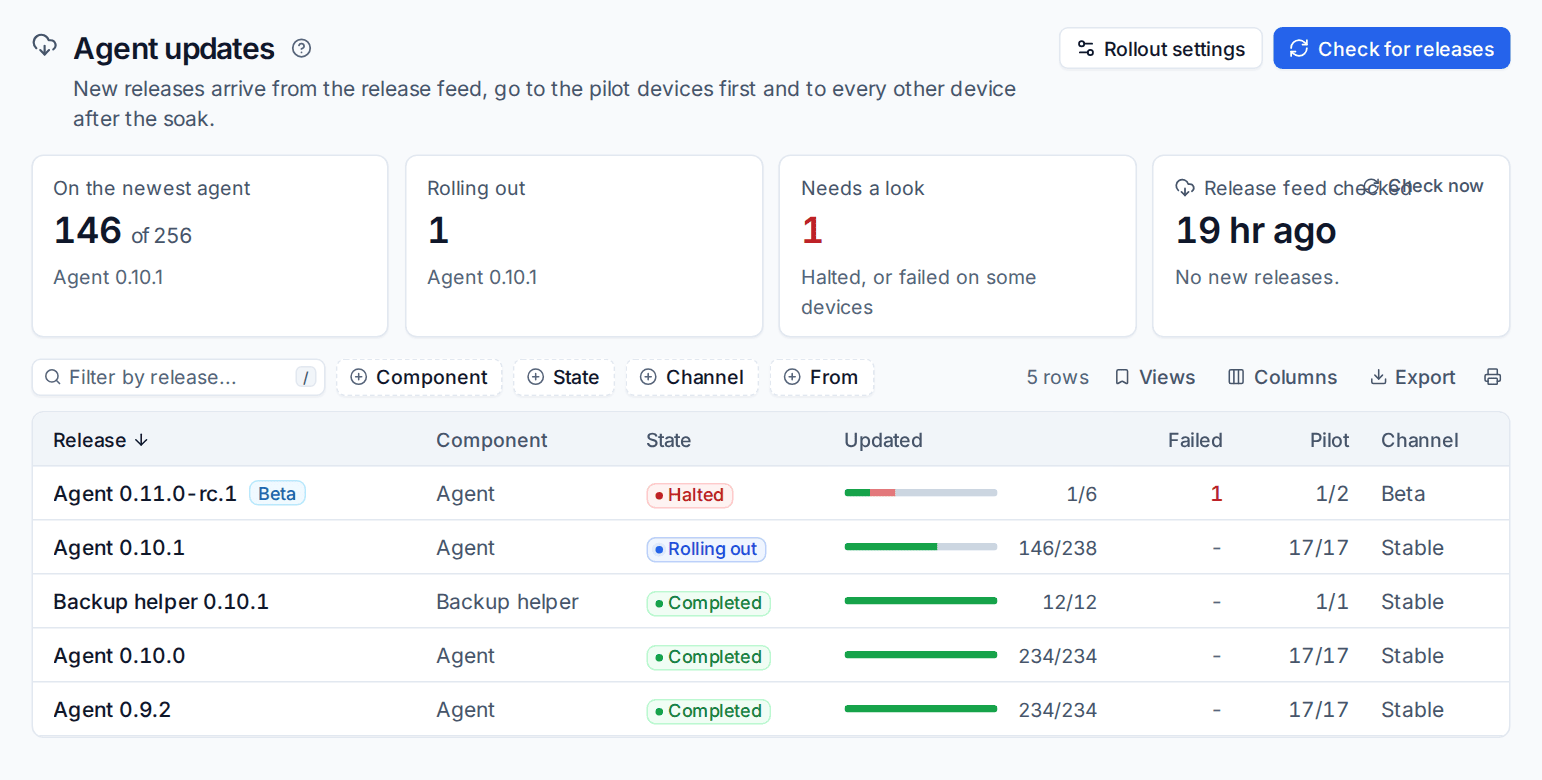Focus the Filter by release search field
The width and height of the screenshot is (1542, 780).
(x=179, y=377)
